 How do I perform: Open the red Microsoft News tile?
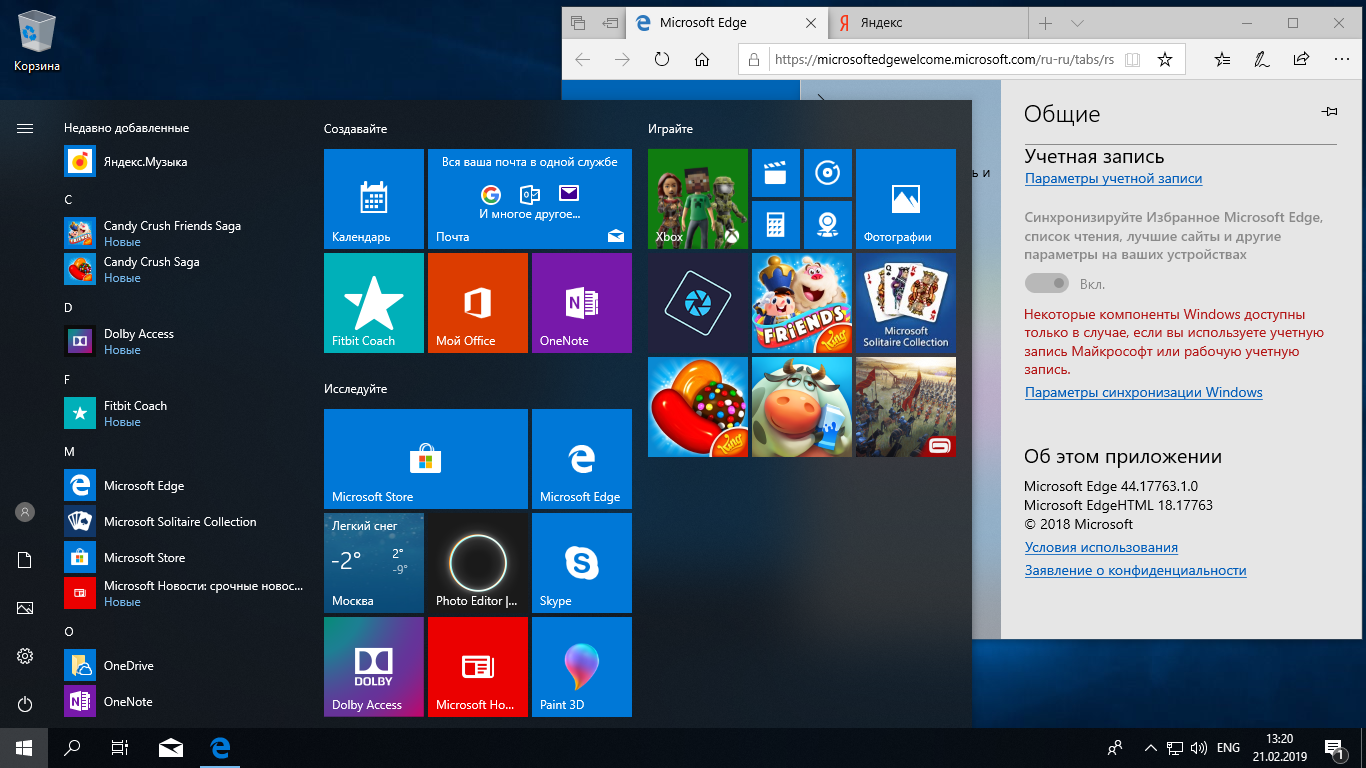(x=478, y=667)
